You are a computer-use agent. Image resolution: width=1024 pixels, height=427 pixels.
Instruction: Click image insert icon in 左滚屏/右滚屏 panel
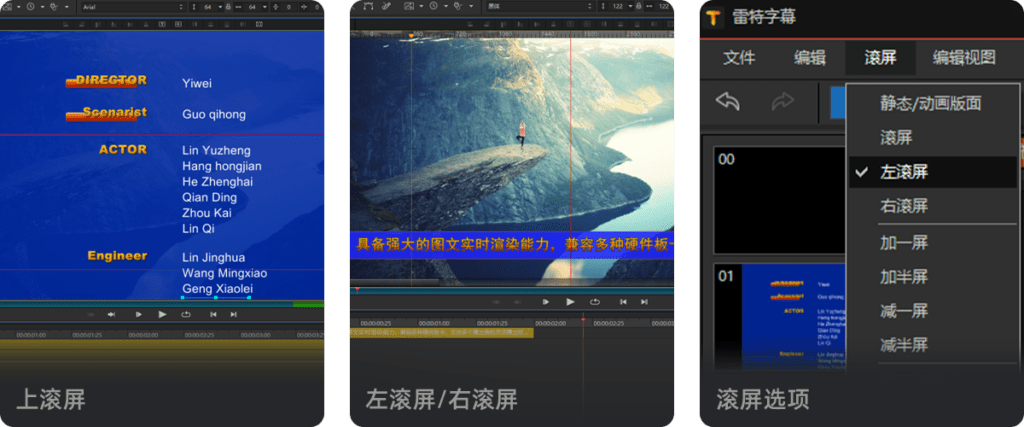[409, 7]
